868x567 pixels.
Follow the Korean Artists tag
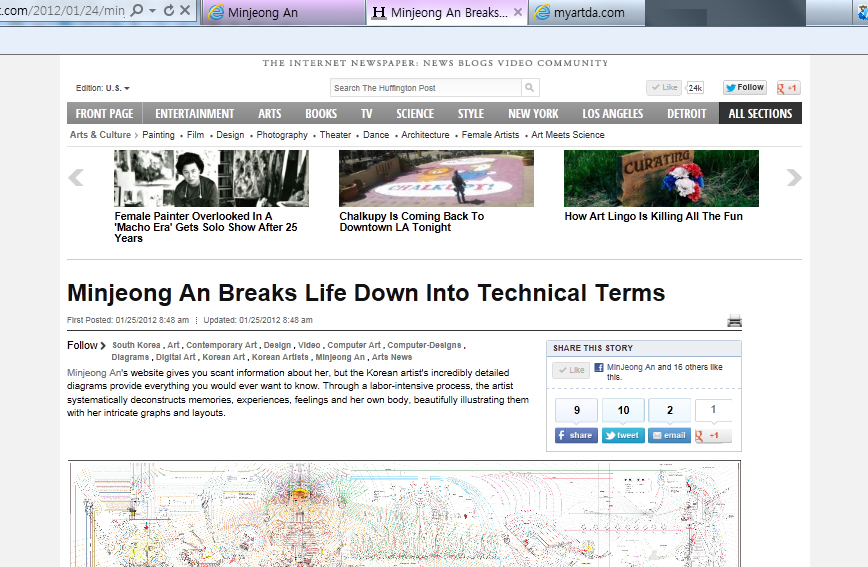click(x=280, y=357)
